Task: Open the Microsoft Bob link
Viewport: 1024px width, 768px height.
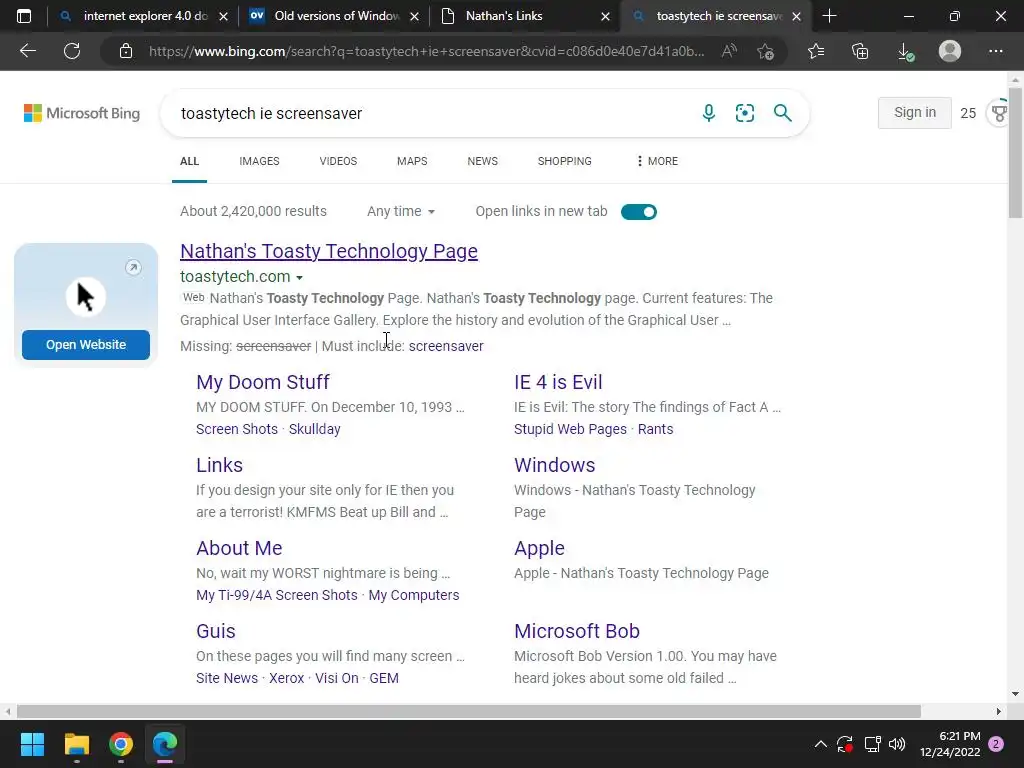Action: pyautogui.click(x=577, y=631)
